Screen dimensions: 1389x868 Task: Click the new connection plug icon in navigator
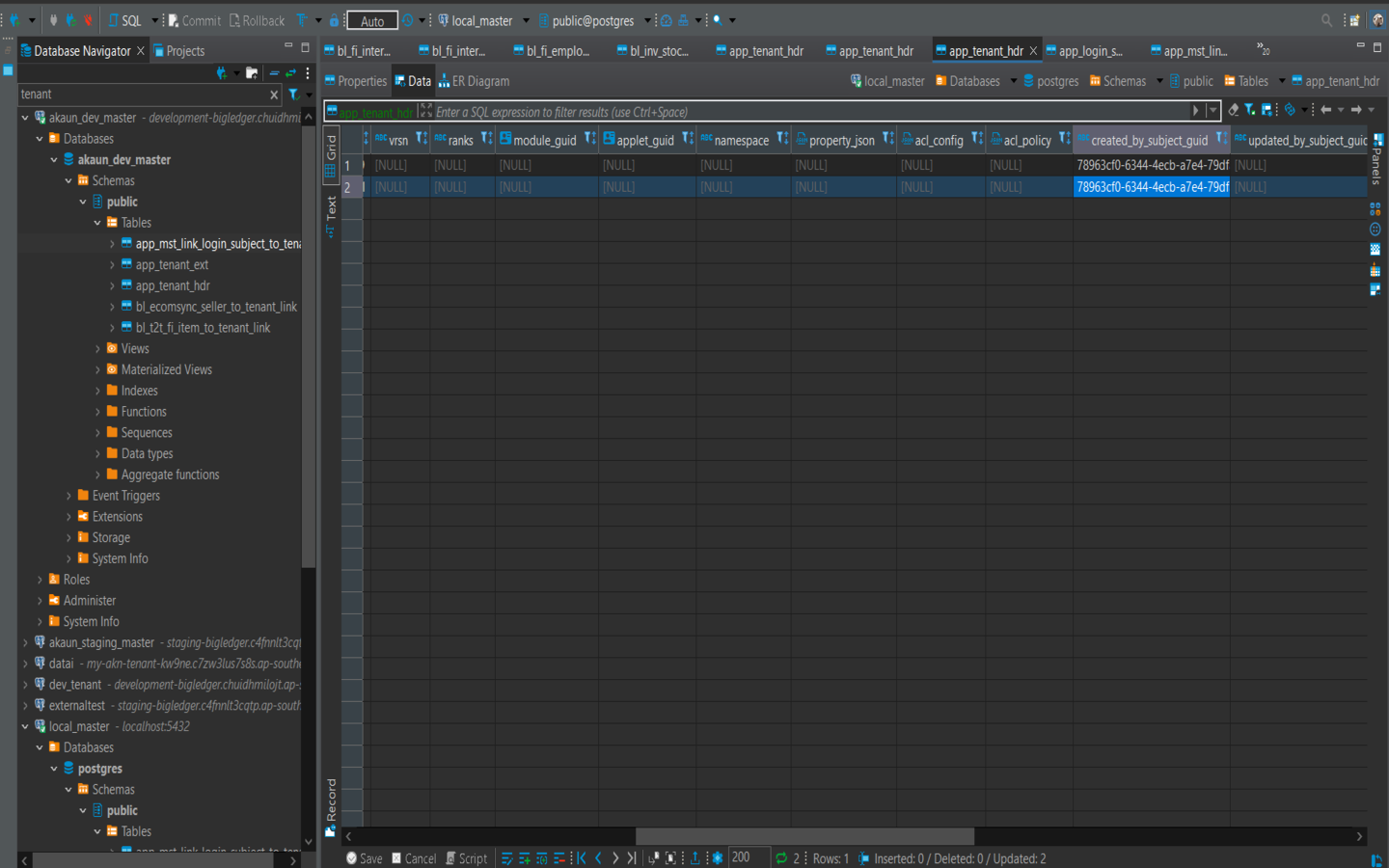coord(222,73)
